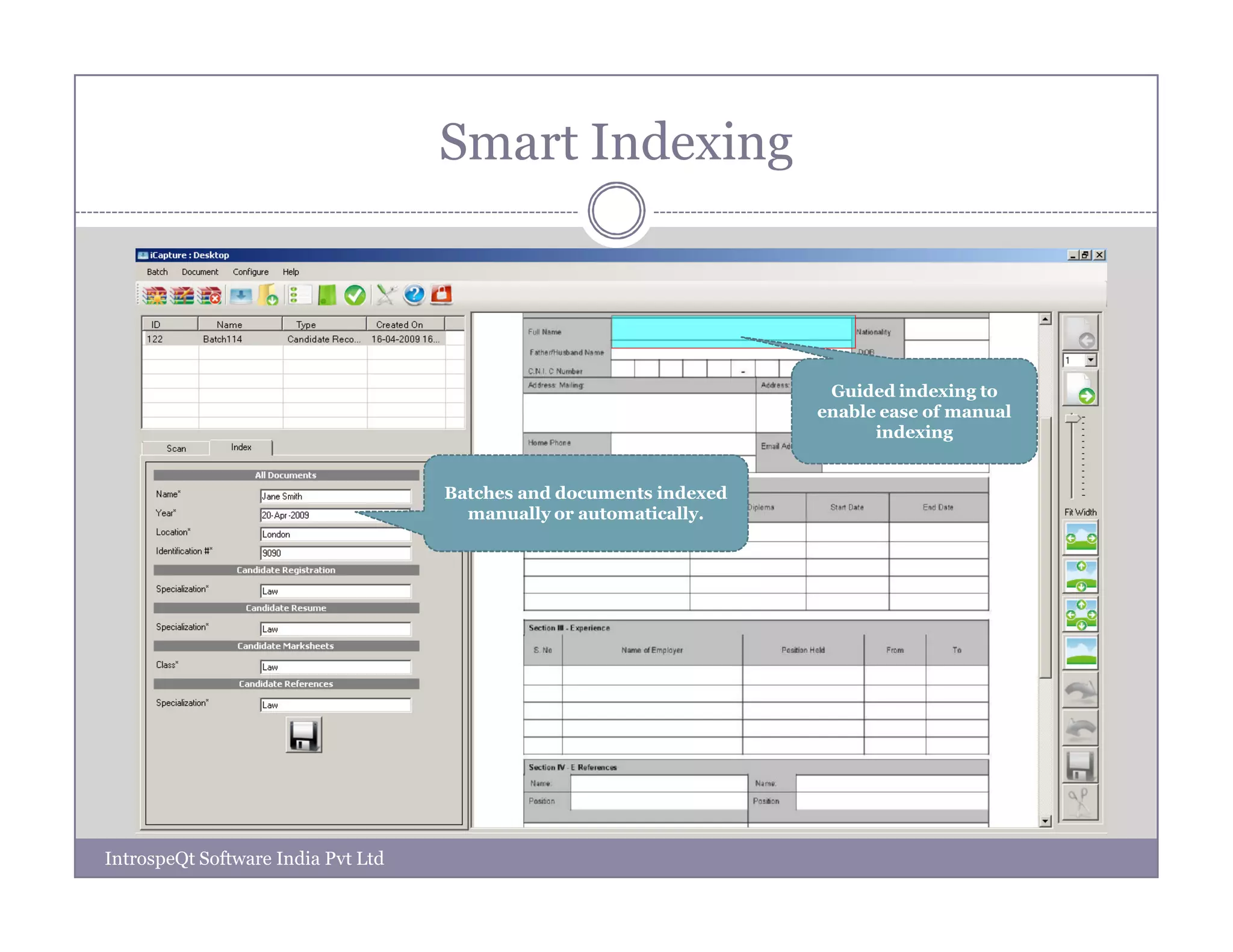Click Candidate Resume Specialization field

pyautogui.click(x=335, y=629)
